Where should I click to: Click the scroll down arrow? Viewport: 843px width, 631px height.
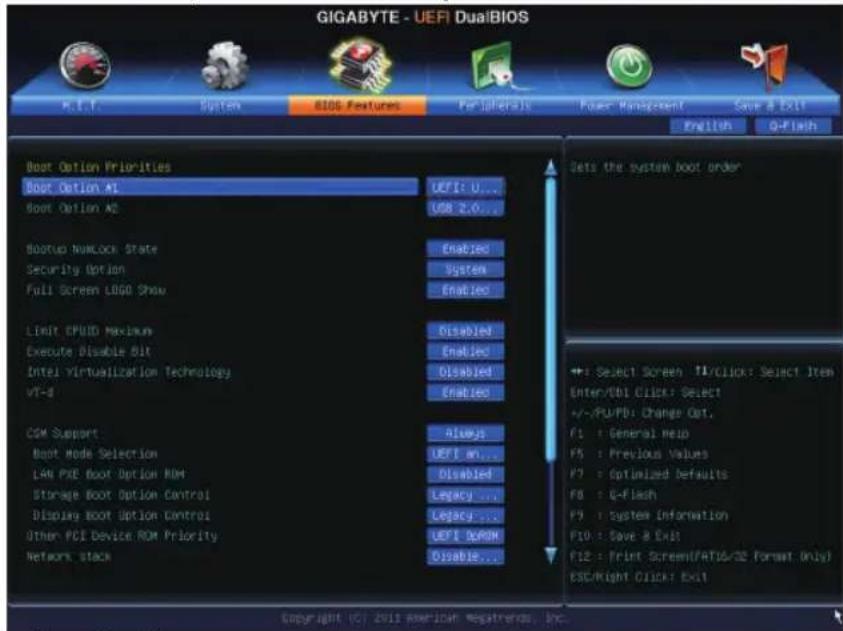click(x=551, y=555)
